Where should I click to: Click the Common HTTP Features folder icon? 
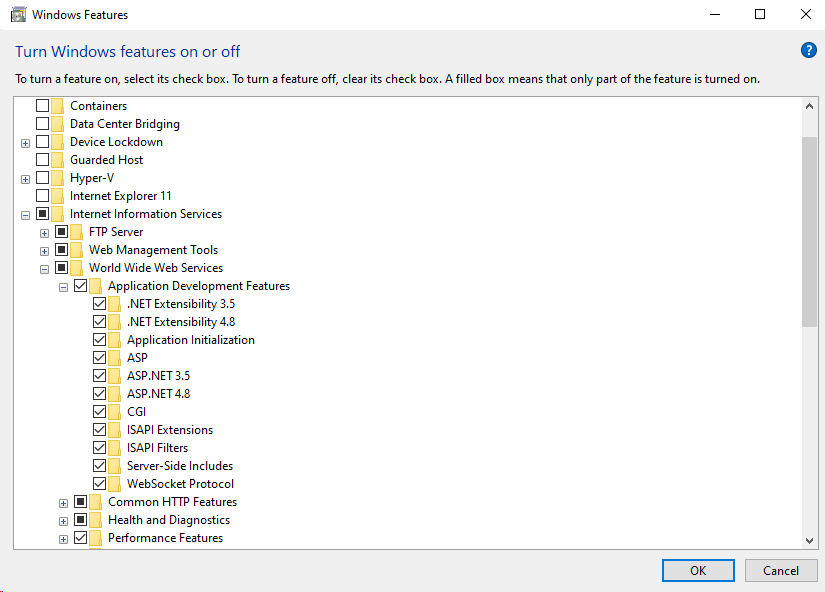[95, 501]
